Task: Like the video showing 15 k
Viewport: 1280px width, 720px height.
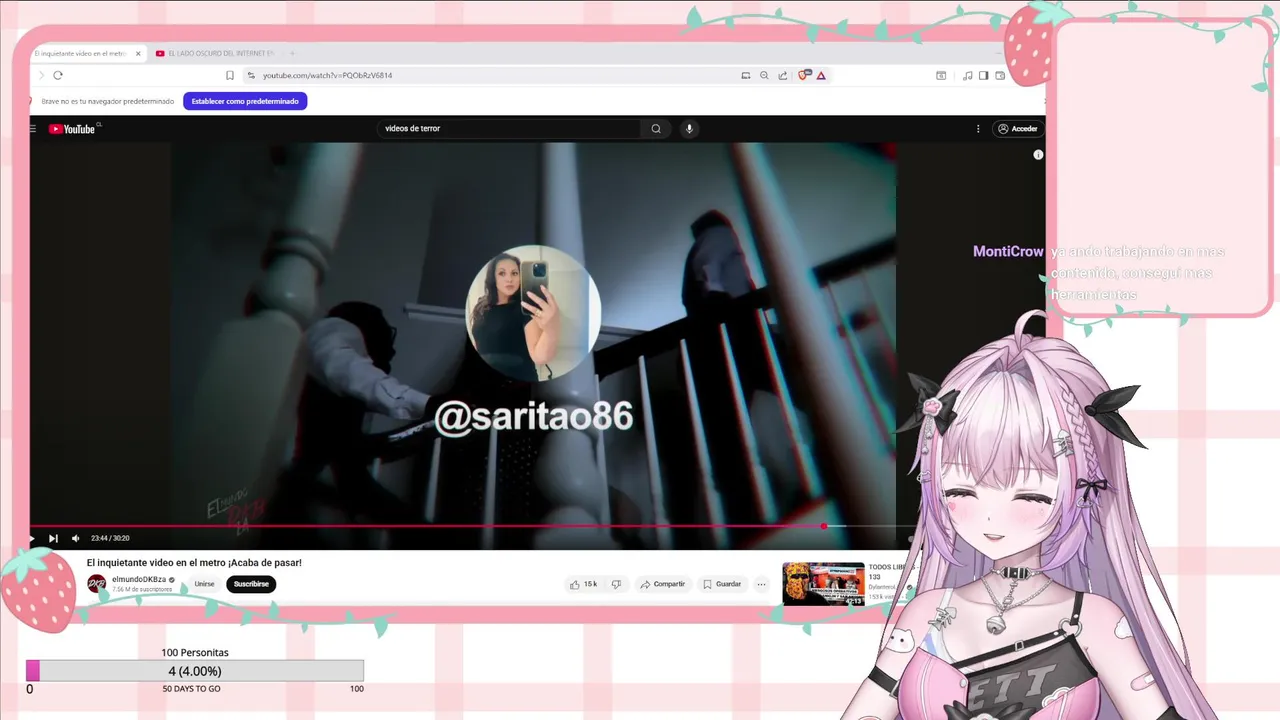Action: pyautogui.click(x=583, y=584)
